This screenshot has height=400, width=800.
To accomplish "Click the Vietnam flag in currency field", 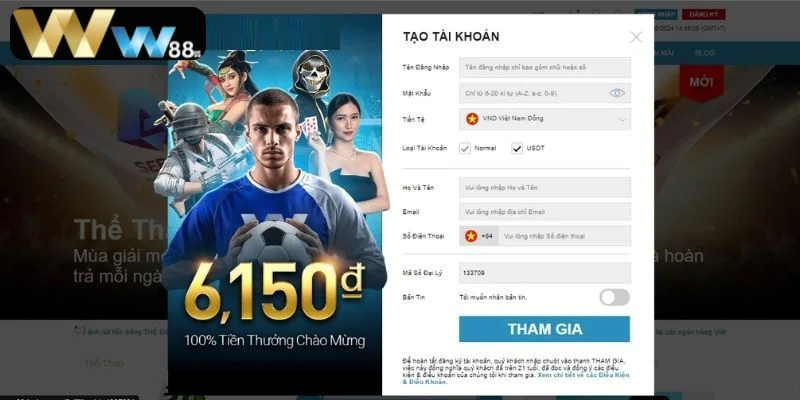I will [472, 119].
